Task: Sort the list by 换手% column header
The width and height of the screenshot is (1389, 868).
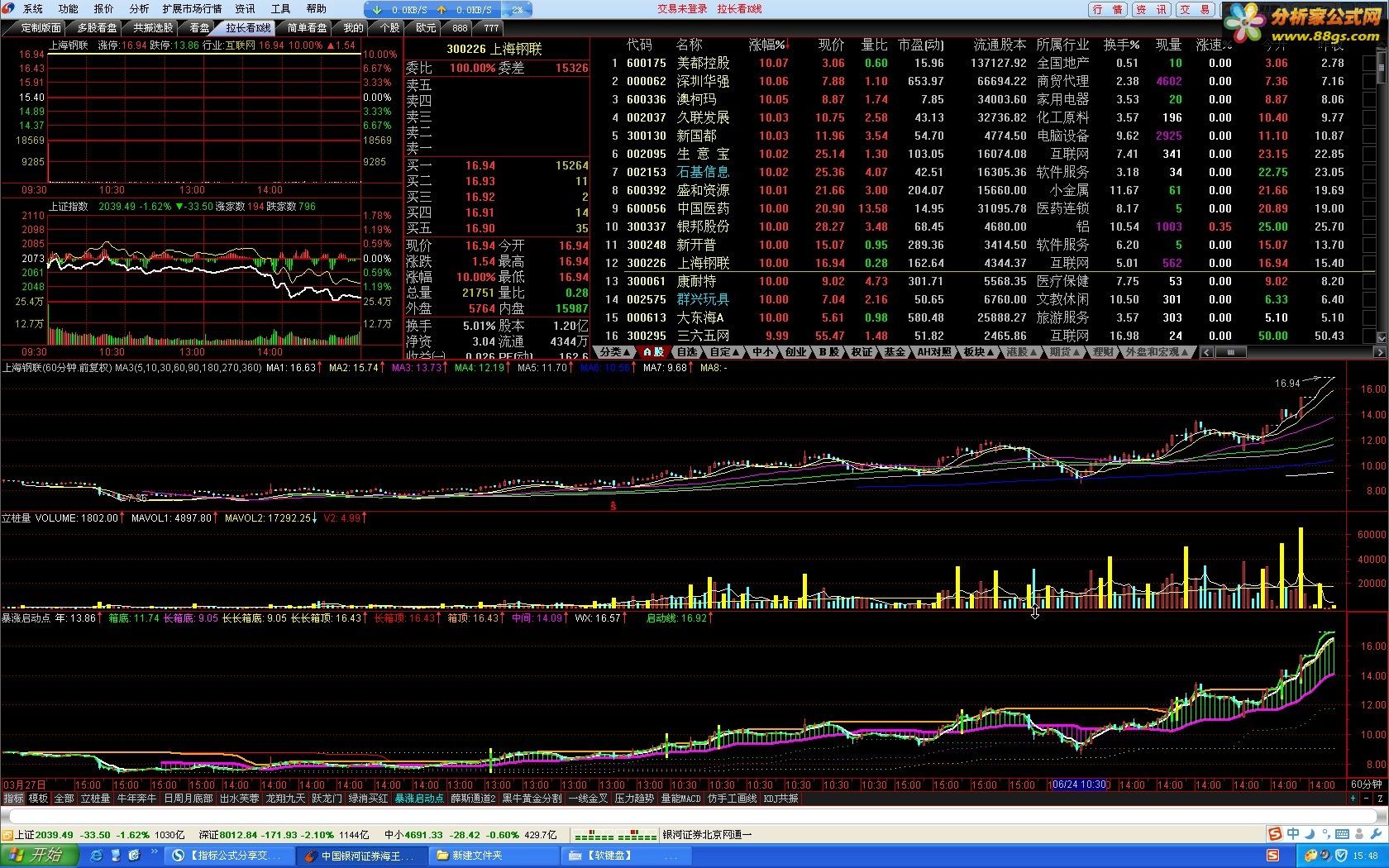Action: tap(1122, 45)
